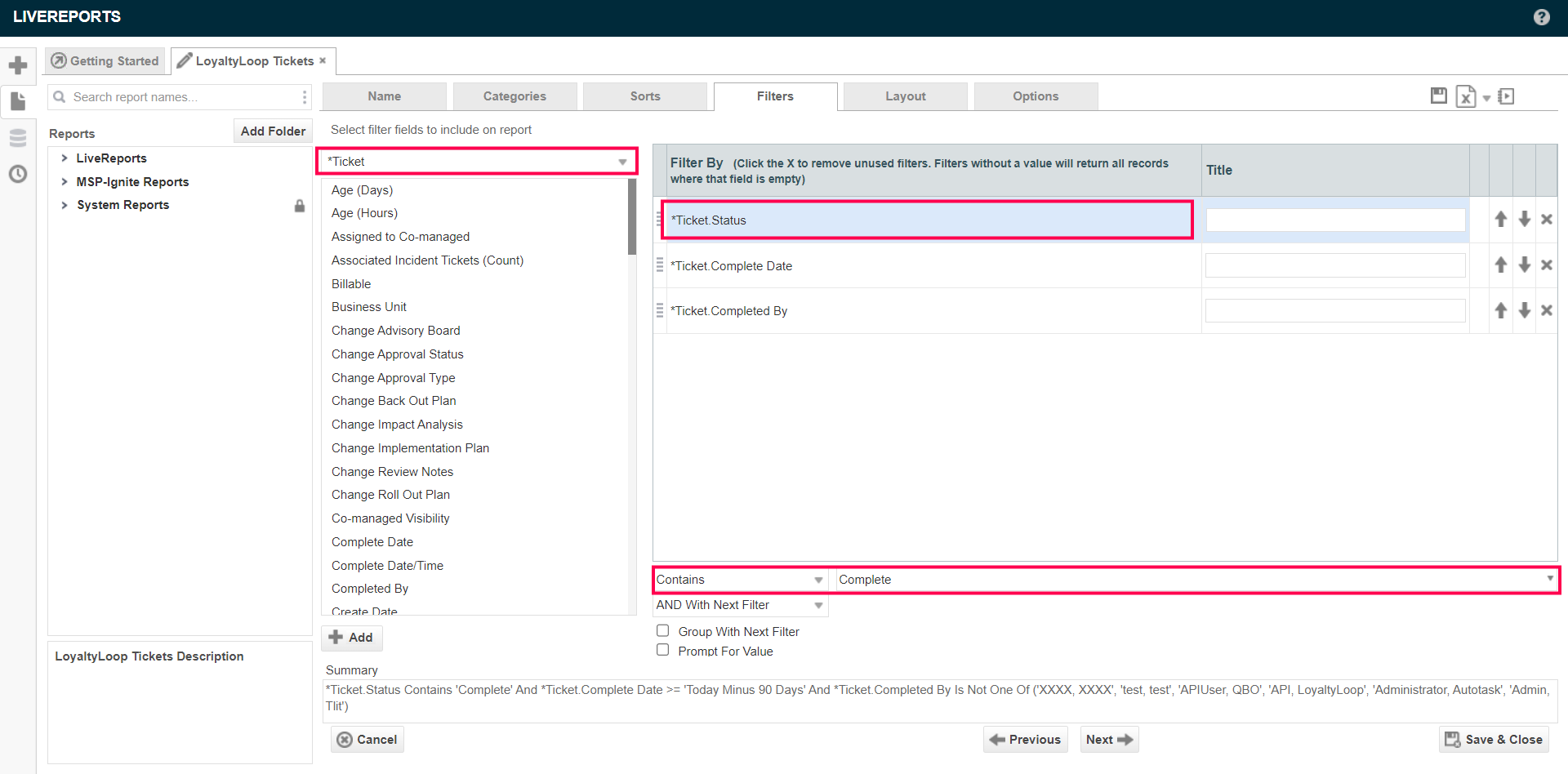The image size is (1568, 774).
Task: Expand the System Reports folder
Action: 65,205
